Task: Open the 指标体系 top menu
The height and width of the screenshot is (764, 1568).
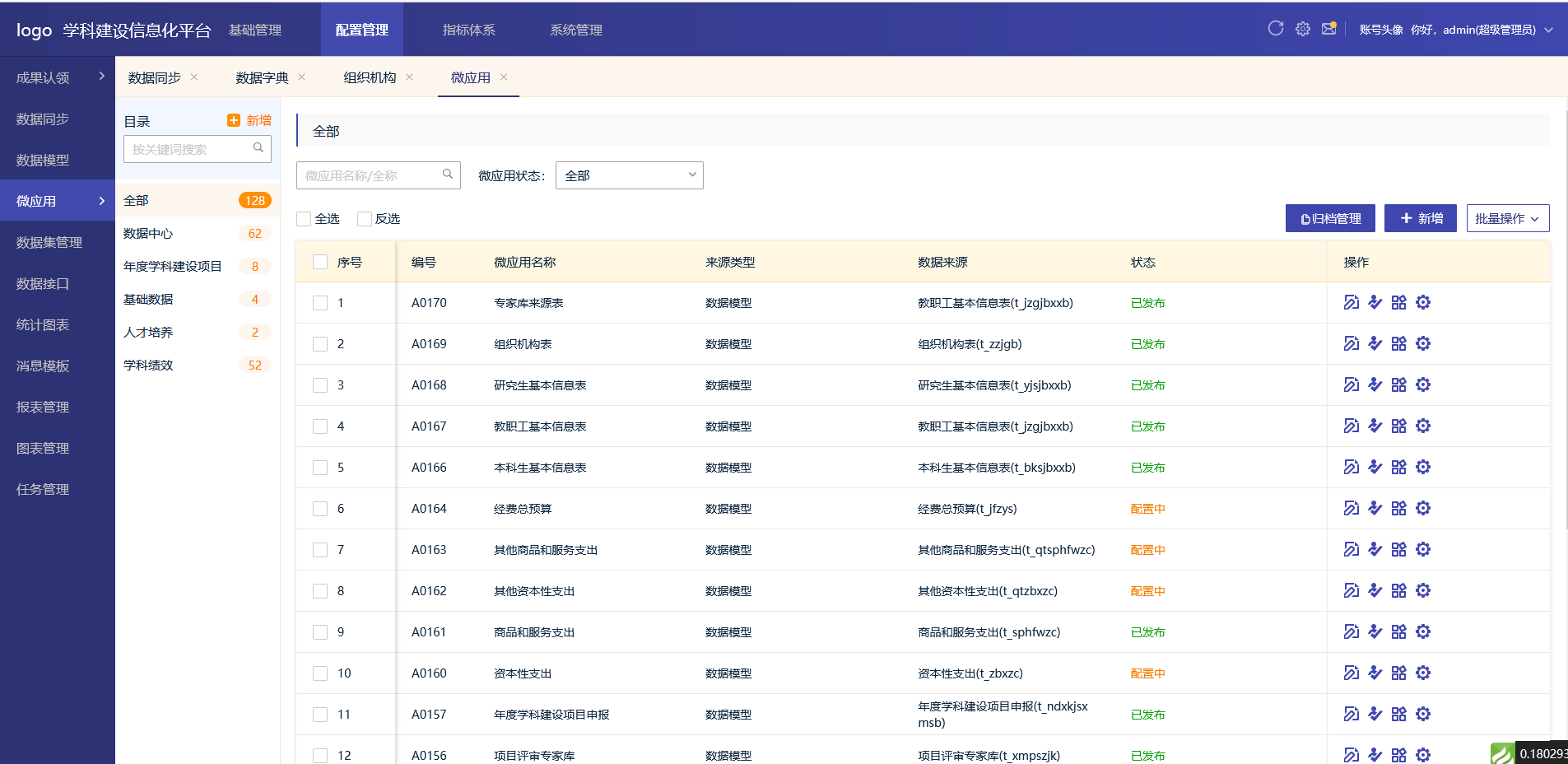Action: tap(469, 30)
